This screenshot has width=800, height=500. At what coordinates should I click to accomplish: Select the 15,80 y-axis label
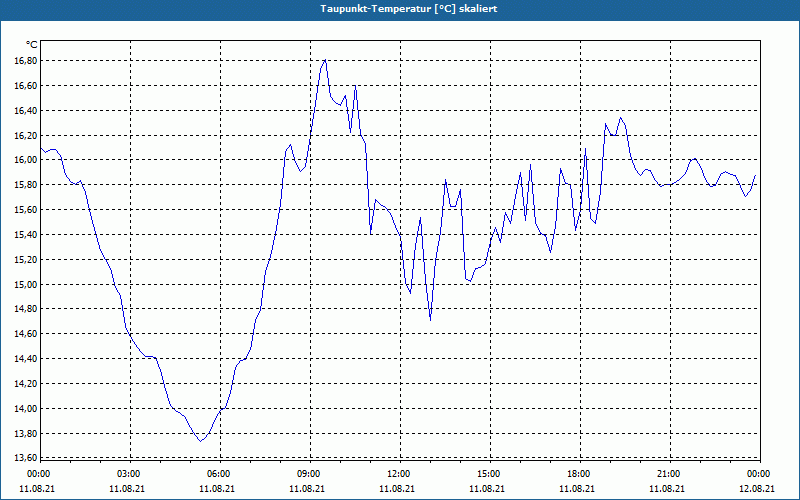click(26, 185)
